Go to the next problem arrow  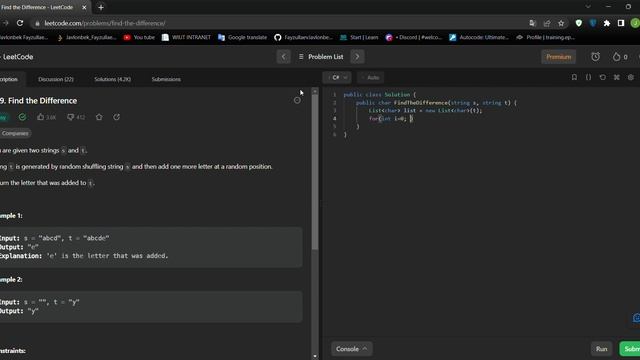(357, 57)
